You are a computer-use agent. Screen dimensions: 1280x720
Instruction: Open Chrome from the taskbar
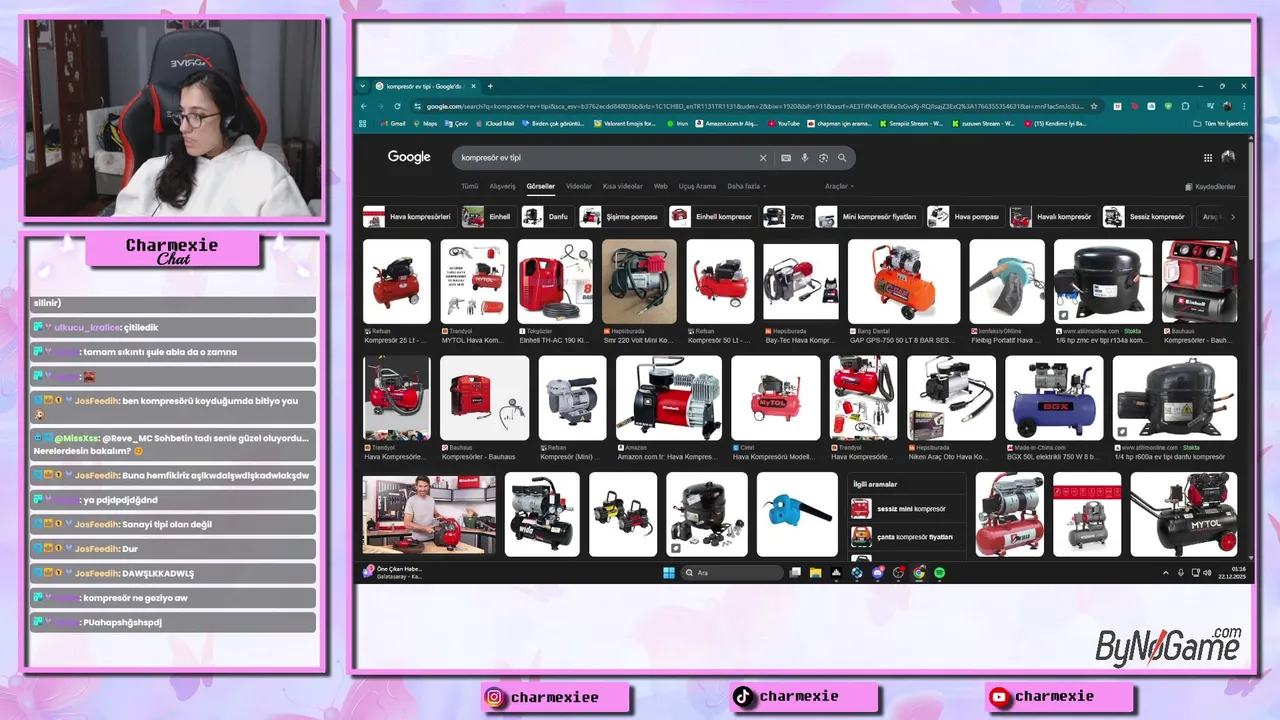(919, 573)
